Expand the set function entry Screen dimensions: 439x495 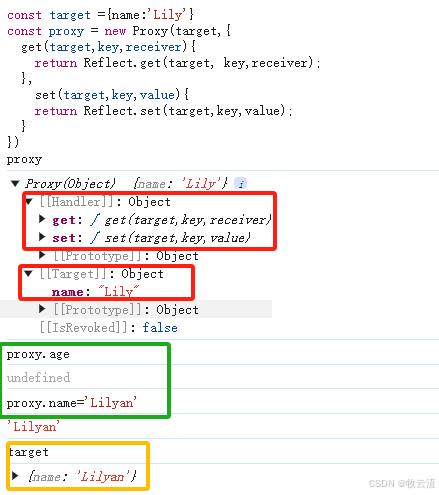click(x=42, y=237)
